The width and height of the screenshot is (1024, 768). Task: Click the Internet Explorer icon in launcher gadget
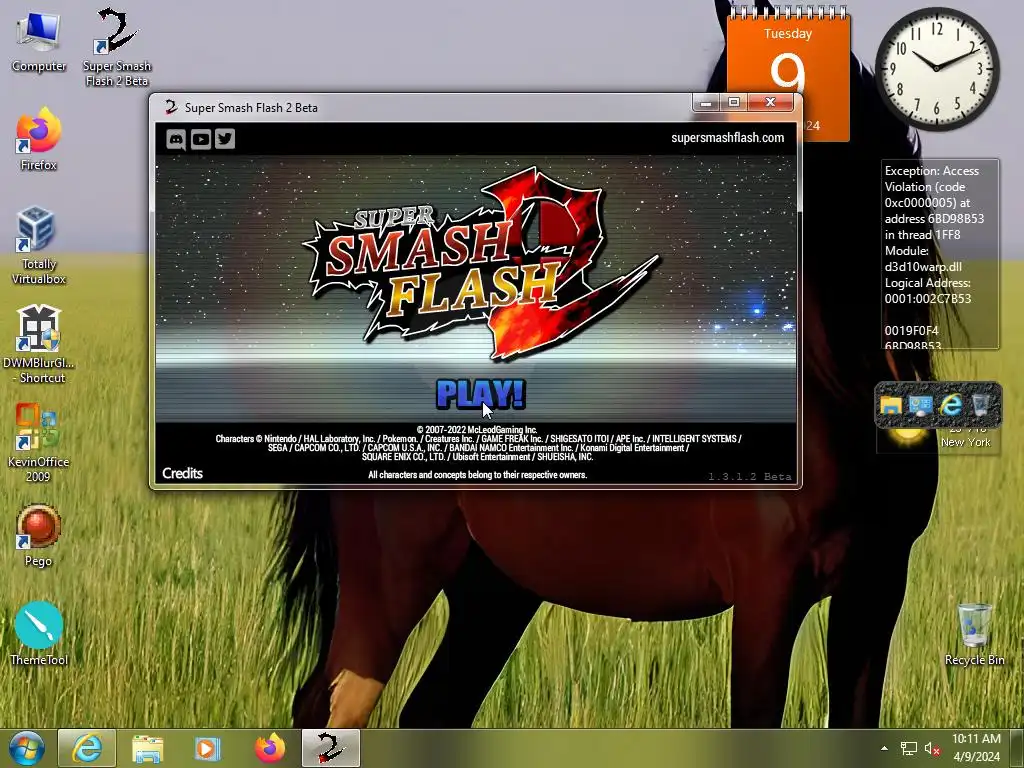tap(951, 405)
